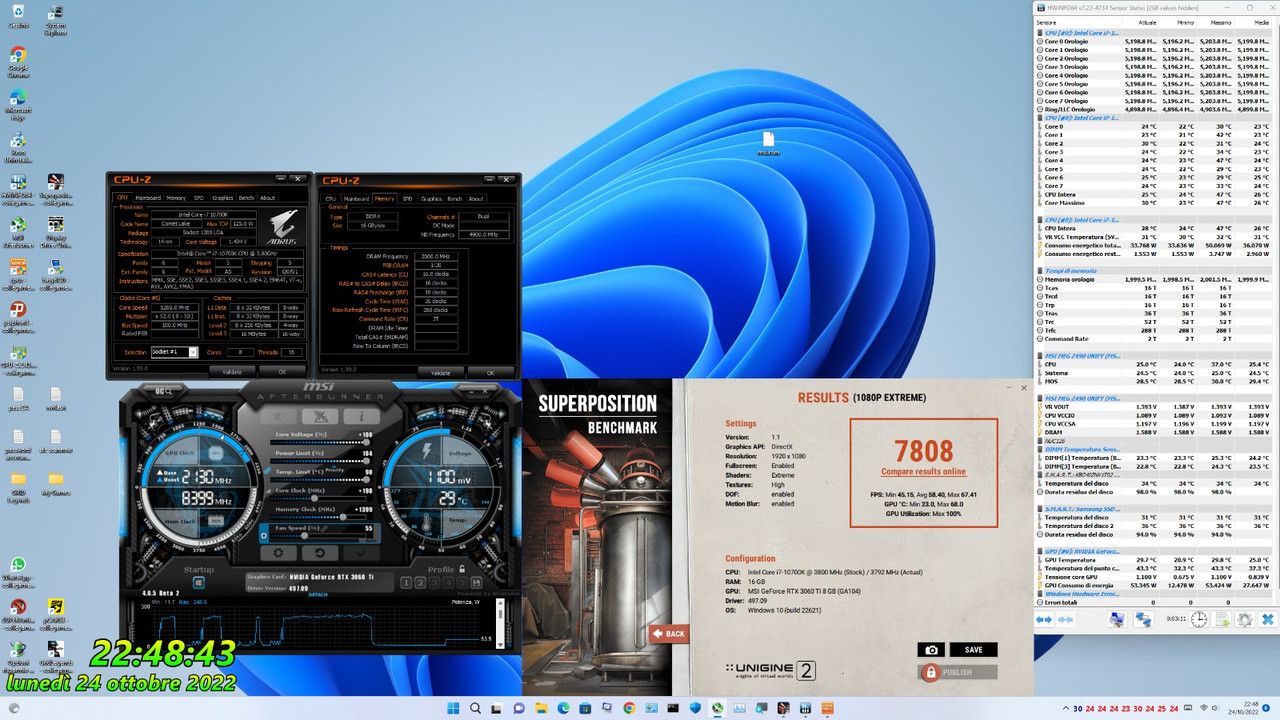Take screenshot with Superposition camera button
Image resolution: width=1280 pixels, height=720 pixels.
[x=931, y=650]
